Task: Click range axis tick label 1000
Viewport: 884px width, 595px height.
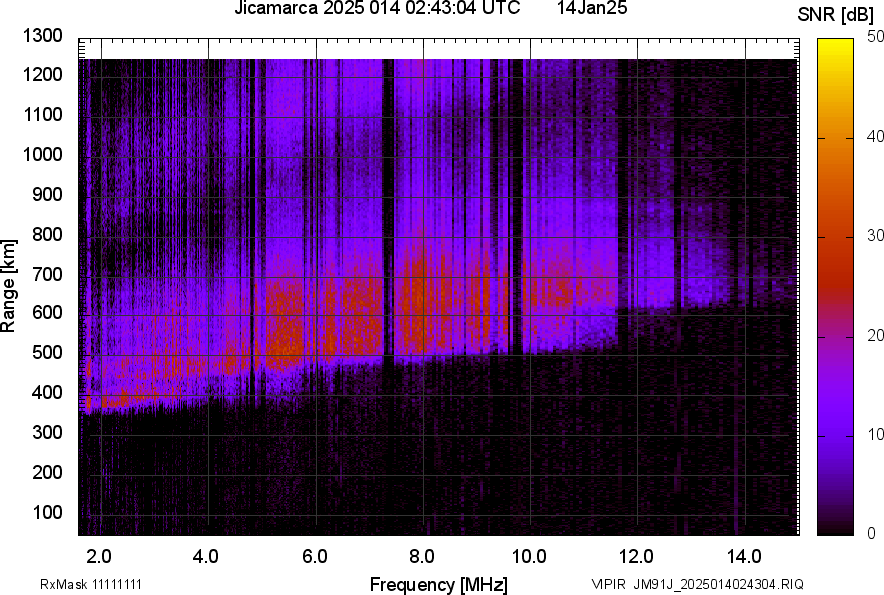Action: coord(43,155)
